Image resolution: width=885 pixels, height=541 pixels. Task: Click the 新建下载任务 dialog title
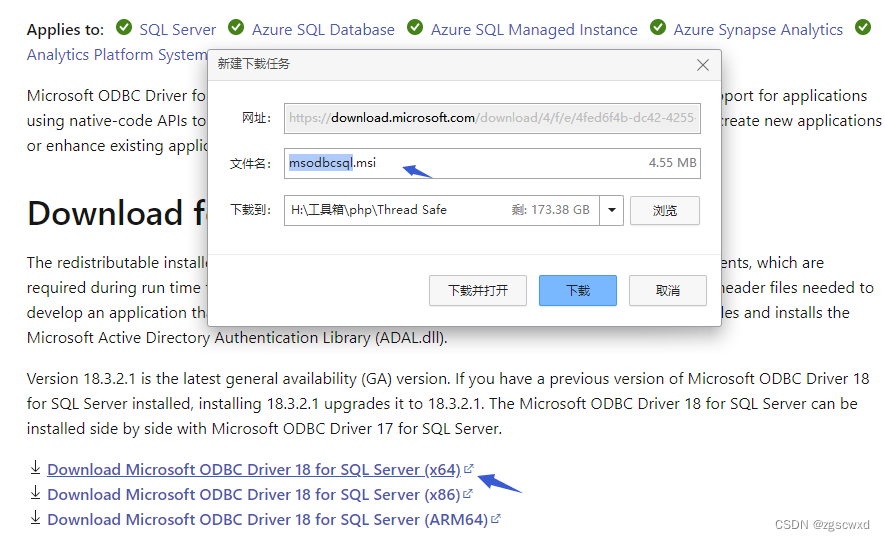tap(253, 64)
